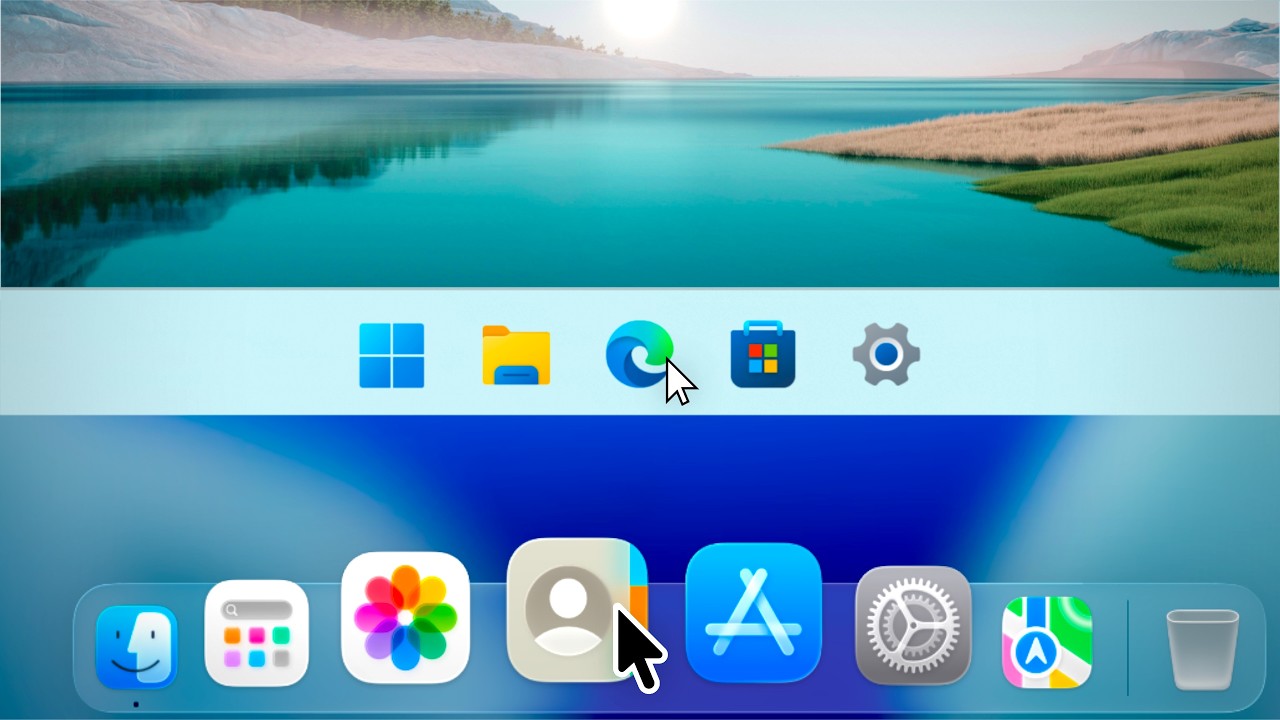Screen dimensions: 1280x720
Task: Launch Maps from the macOS Dock
Action: coord(1047,642)
